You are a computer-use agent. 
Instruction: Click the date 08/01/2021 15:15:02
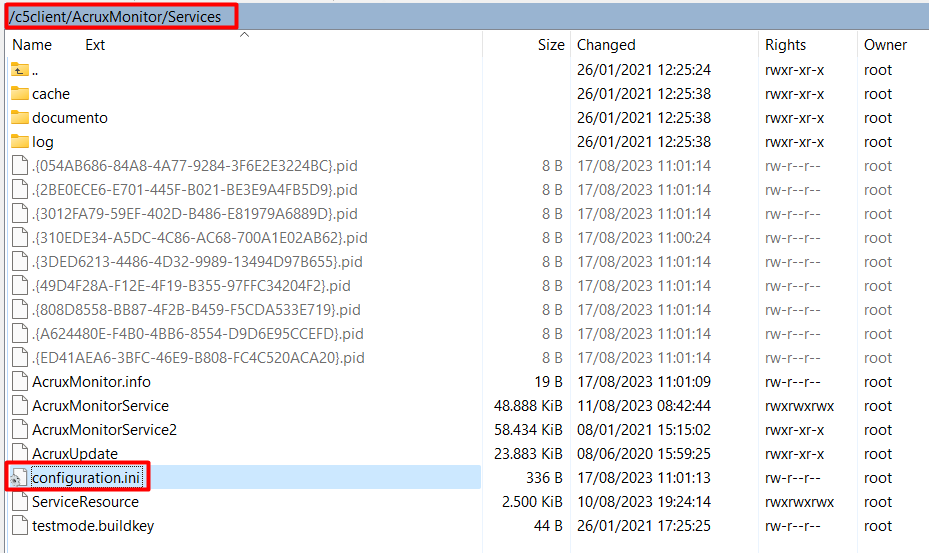pyautogui.click(x=644, y=430)
